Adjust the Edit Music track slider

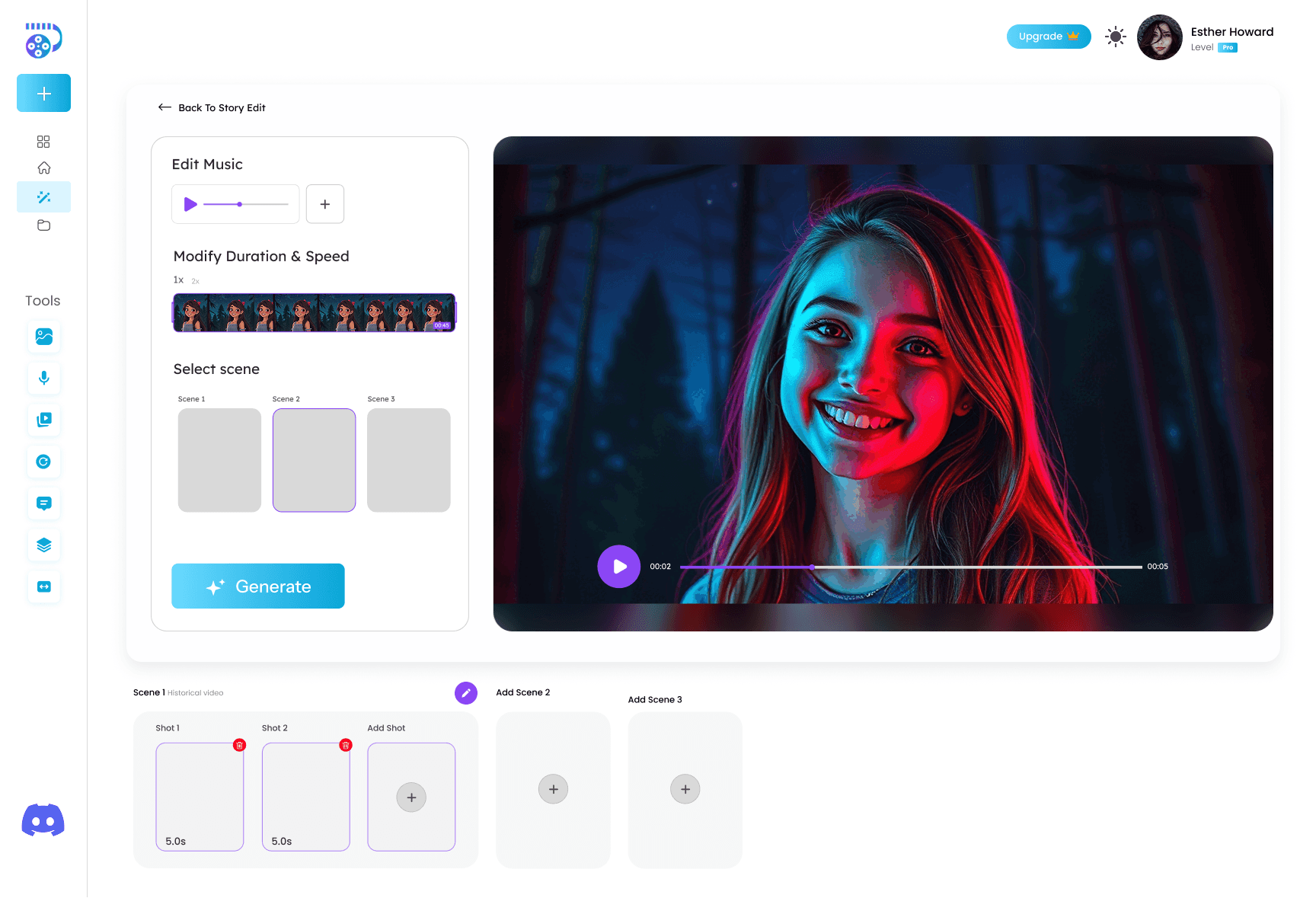[246, 204]
